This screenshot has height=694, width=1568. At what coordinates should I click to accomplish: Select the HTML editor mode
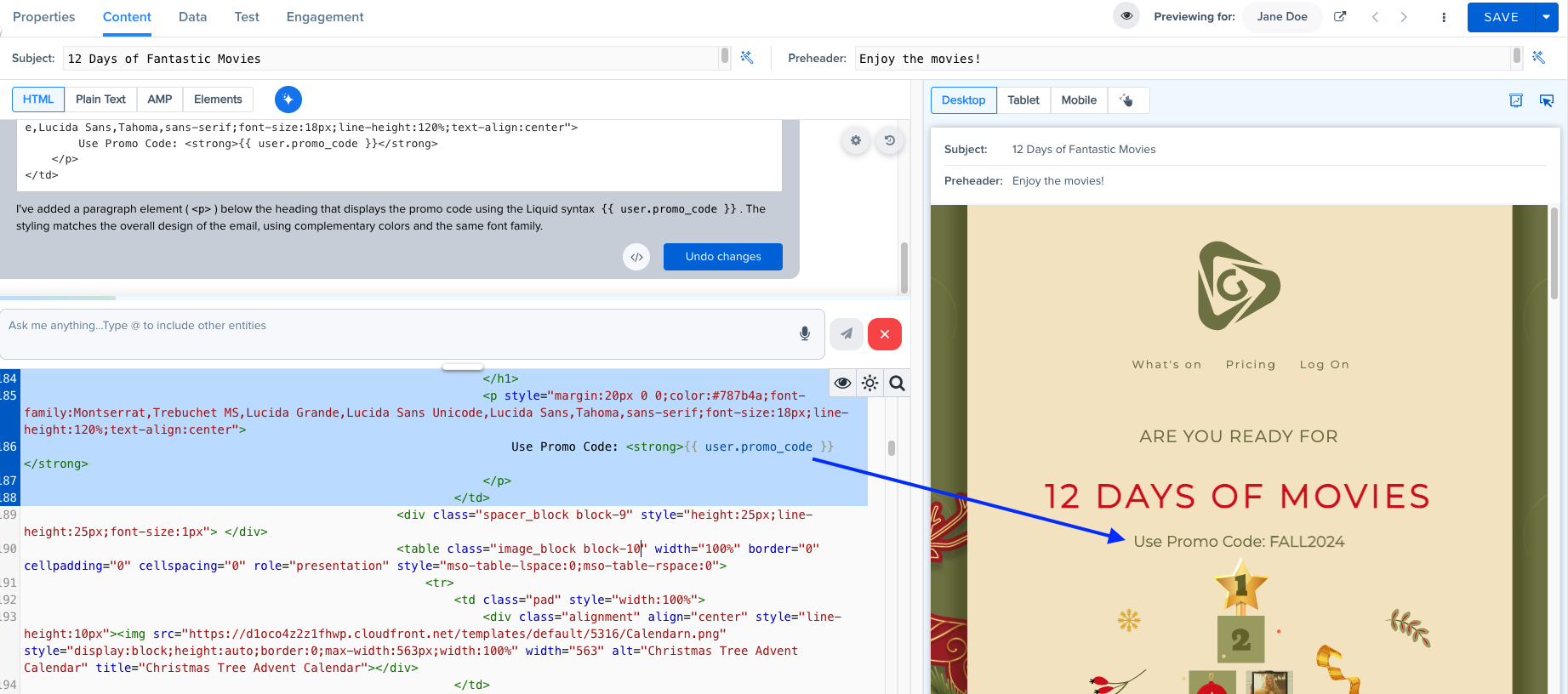click(38, 100)
